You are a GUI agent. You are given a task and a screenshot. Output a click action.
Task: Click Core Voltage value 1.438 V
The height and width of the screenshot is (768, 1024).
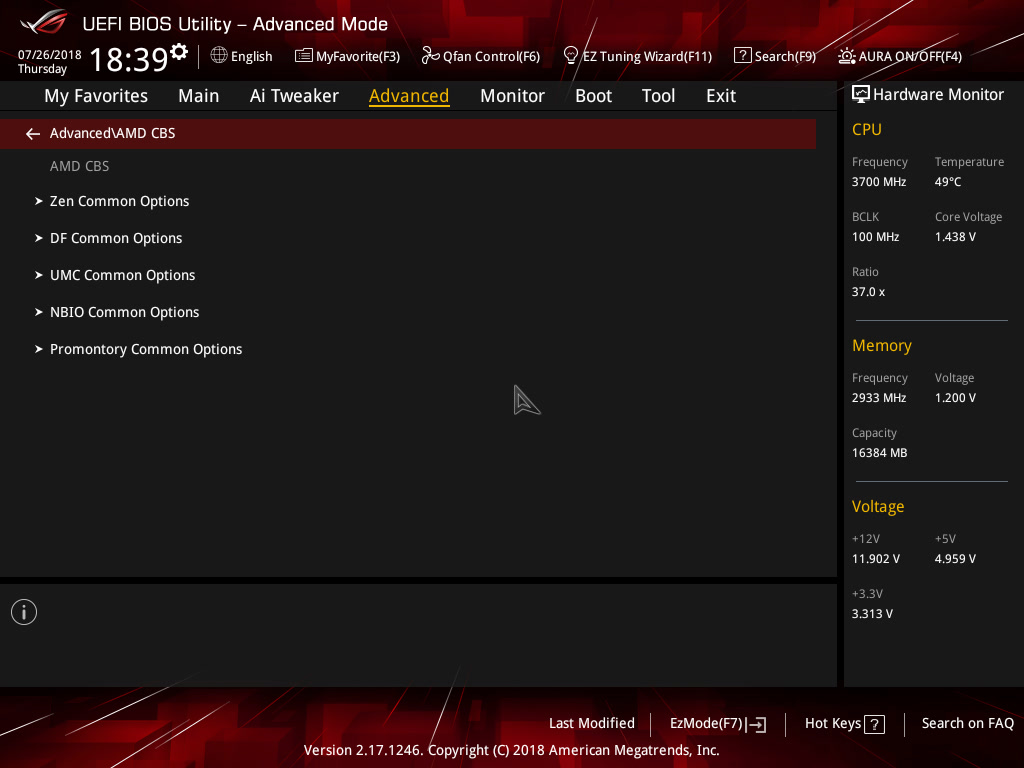[955, 237]
